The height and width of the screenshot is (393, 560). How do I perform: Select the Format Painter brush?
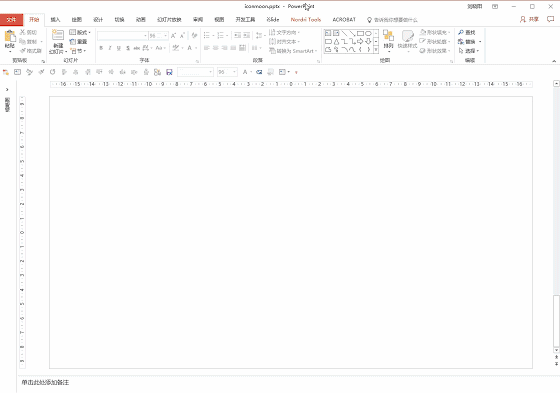pos(22,51)
